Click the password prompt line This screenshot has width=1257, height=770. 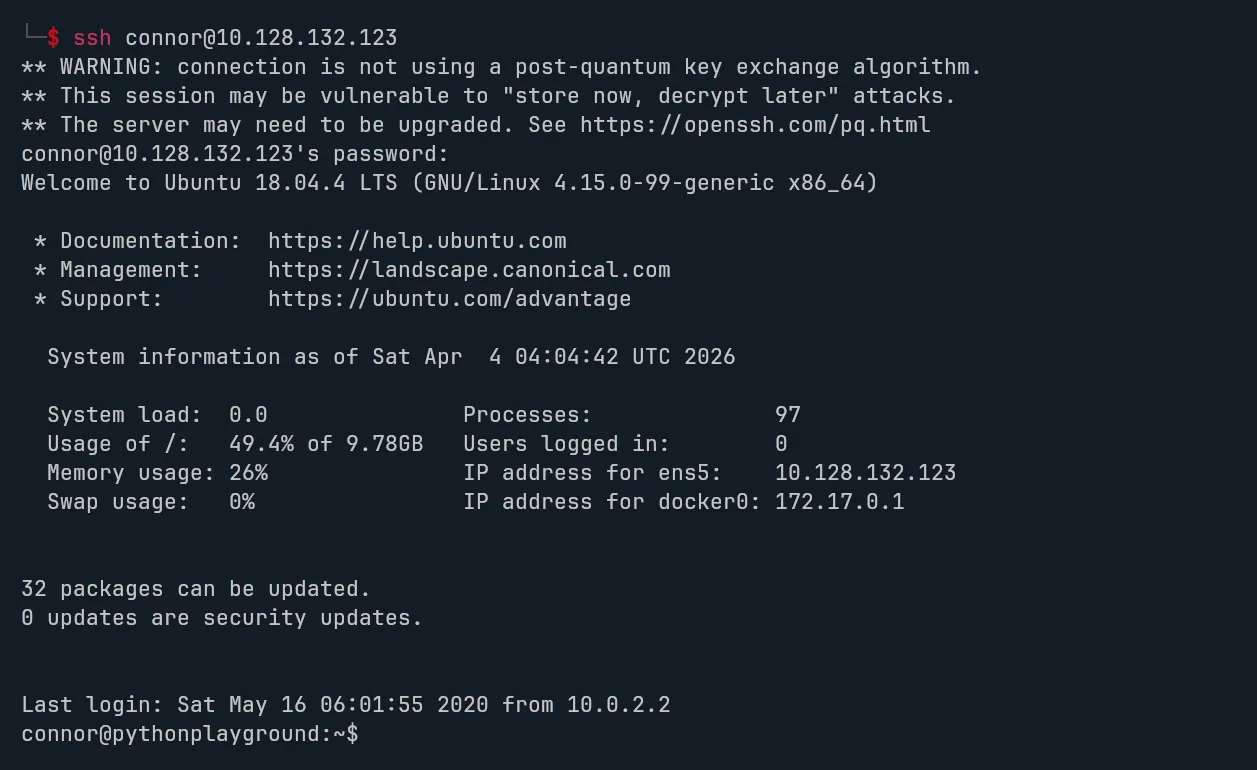pos(235,154)
